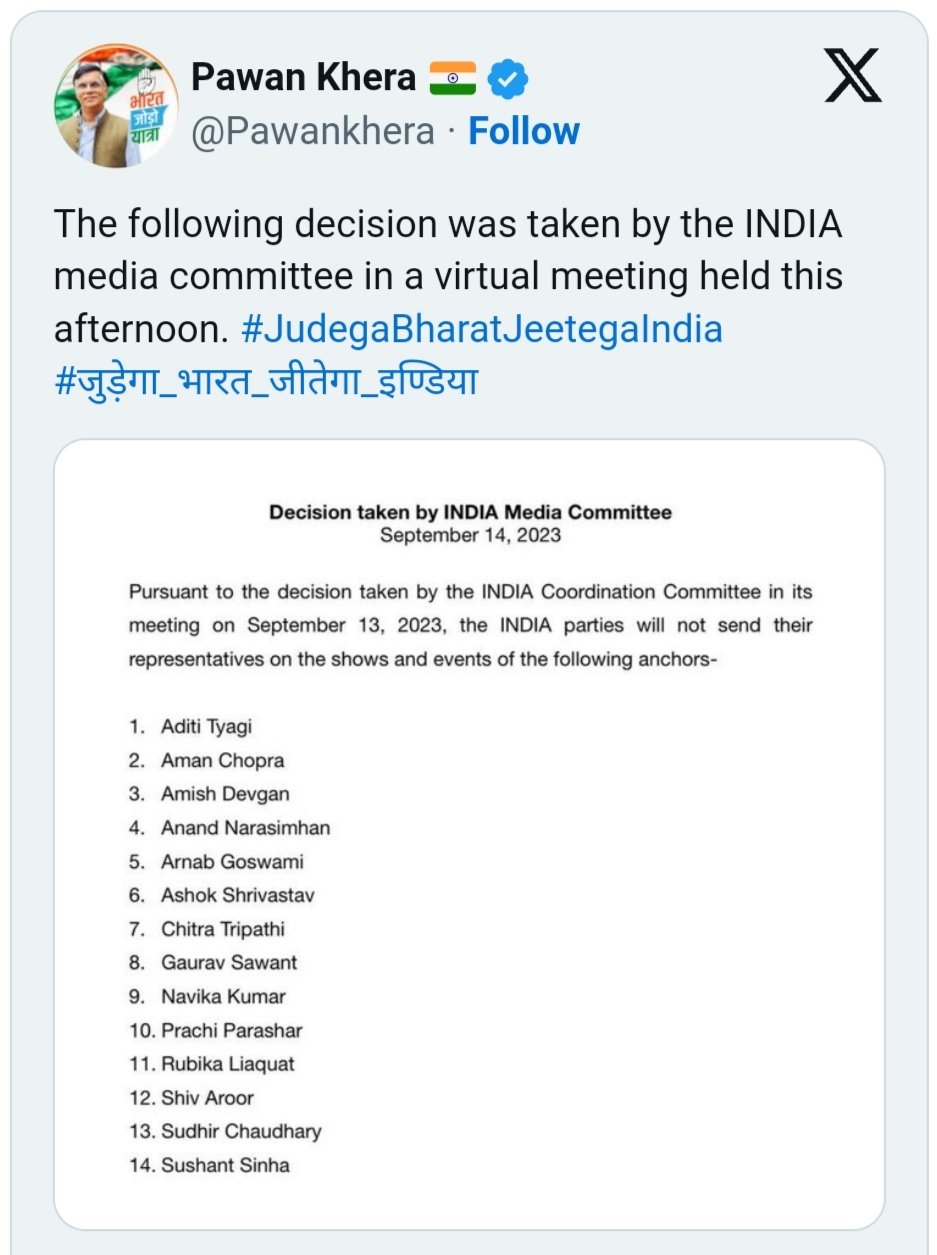Follow the Pawankhera account
Image resolution: width=937 pixels, height=1255 pixels.
(524, 131)
